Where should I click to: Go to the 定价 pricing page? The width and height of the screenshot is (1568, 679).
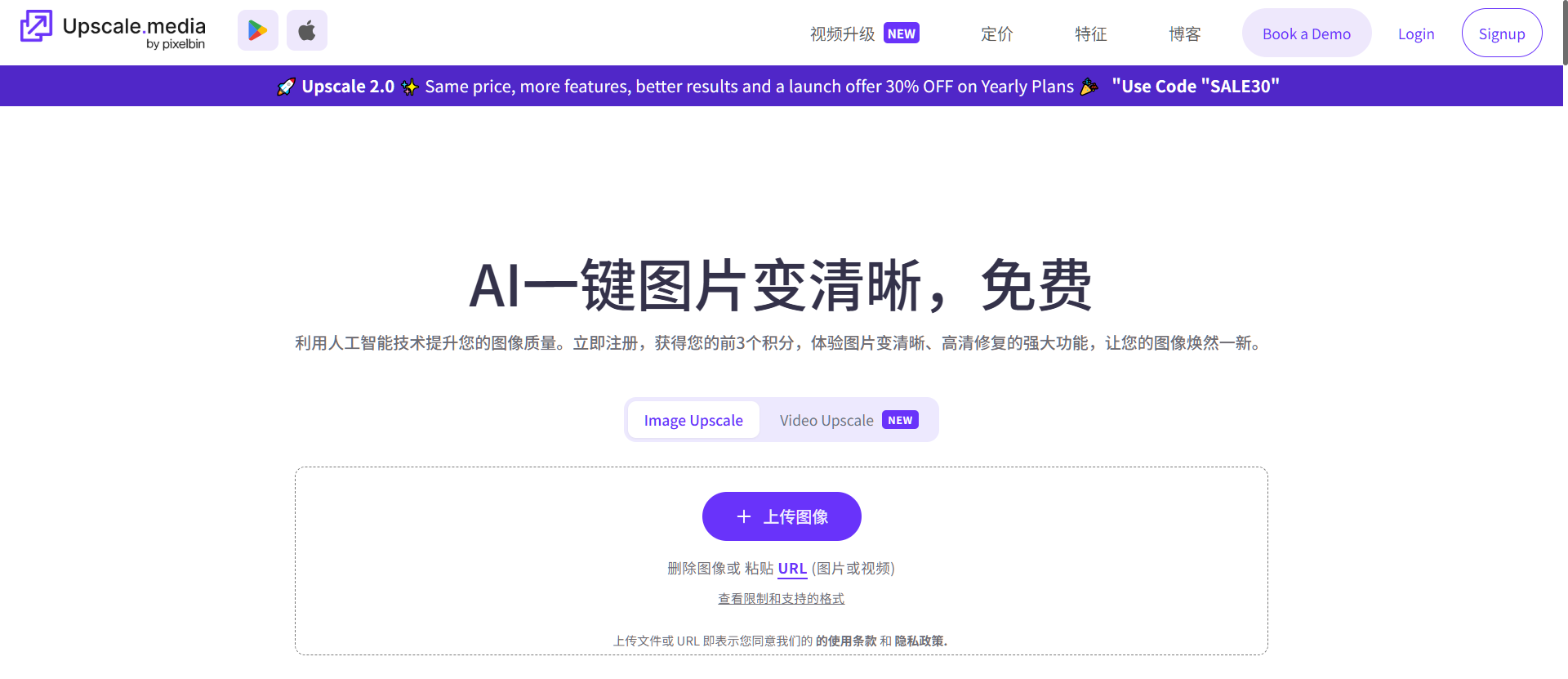[996, 34]
